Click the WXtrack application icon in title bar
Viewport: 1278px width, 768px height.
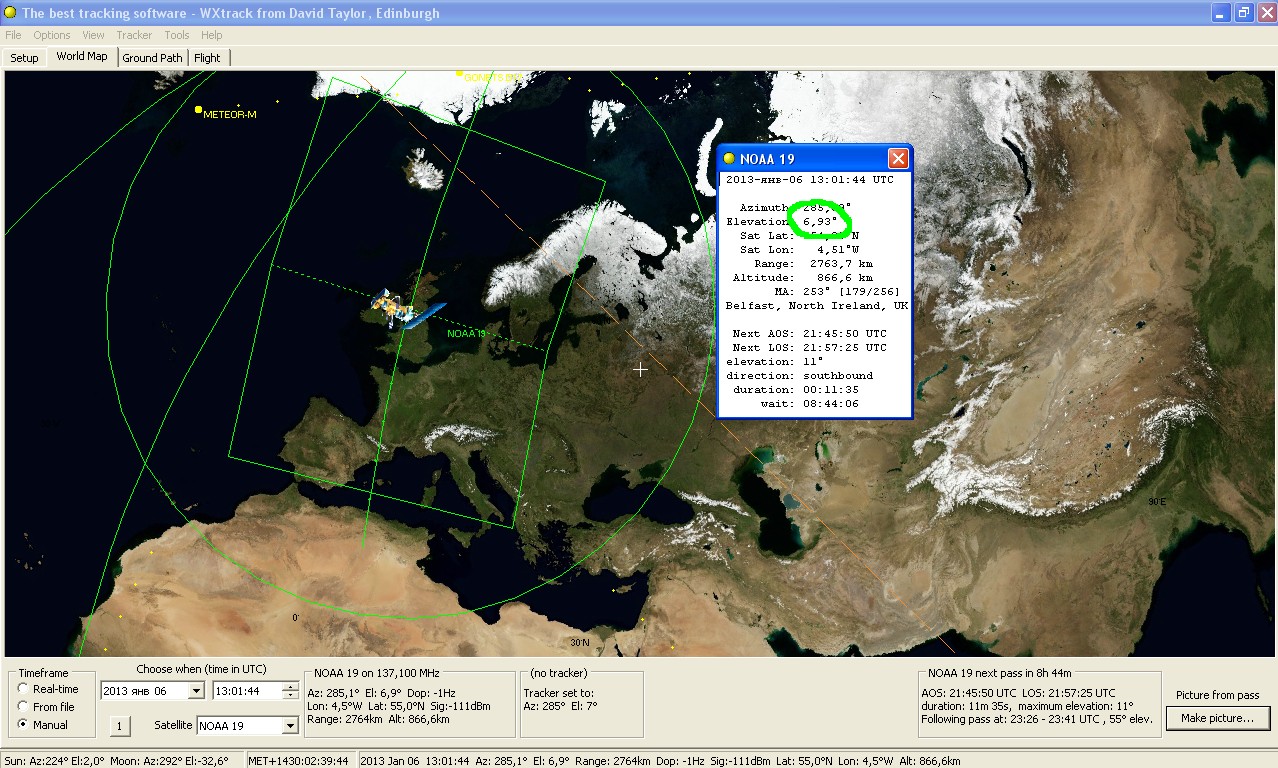coord(10,13)
